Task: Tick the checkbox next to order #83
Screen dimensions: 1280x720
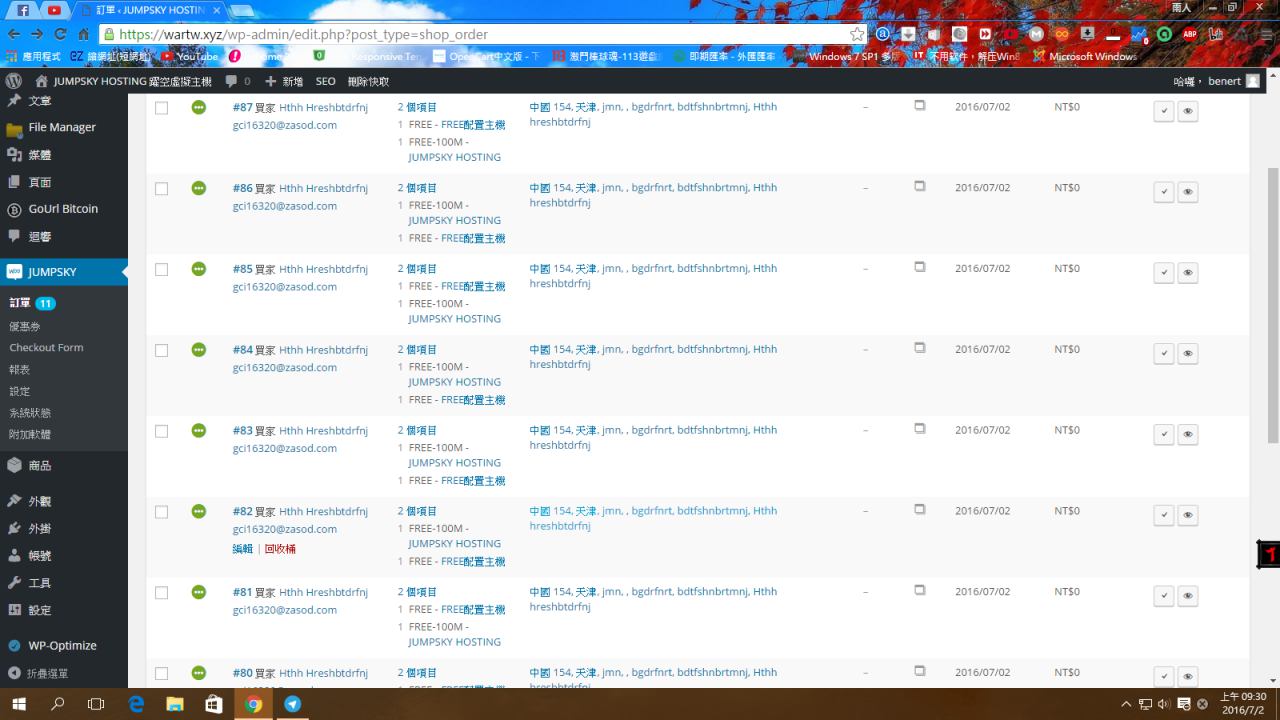Action: coord(161,431)
